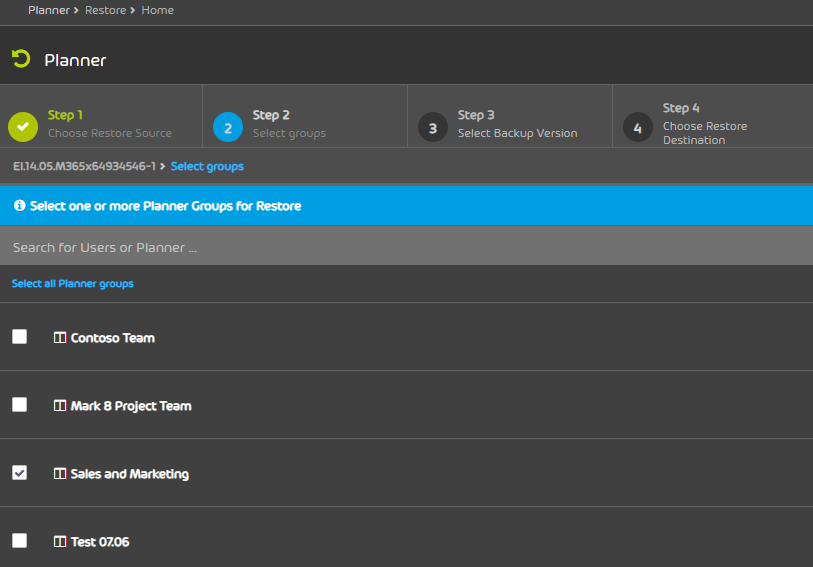Screen dimensions: 813x567
Task: Click the green checkmark circle for Step 1
Action: pyautogui.click(x=23, y=126)
